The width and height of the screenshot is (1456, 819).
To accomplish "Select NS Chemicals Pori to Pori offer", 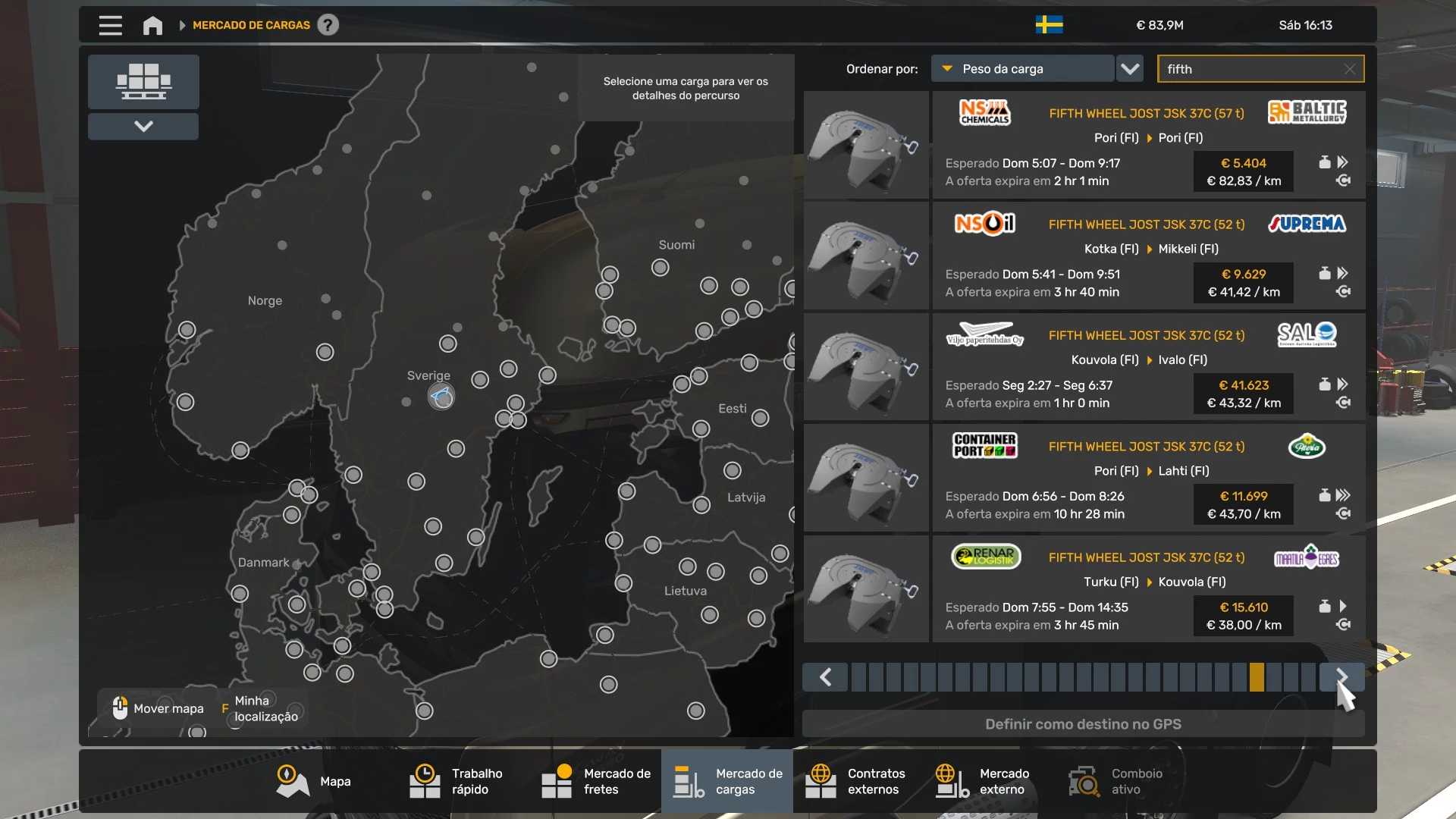I will (x=1149, y=145).
